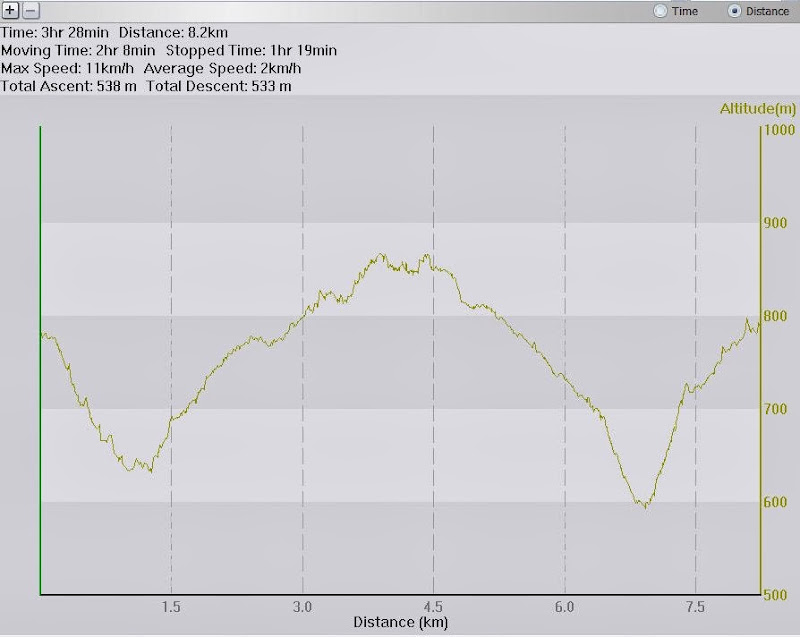Click the 'Total Ascent: 538 m' text
Viewport: 800px width, 637px height.
coord(68,86)
